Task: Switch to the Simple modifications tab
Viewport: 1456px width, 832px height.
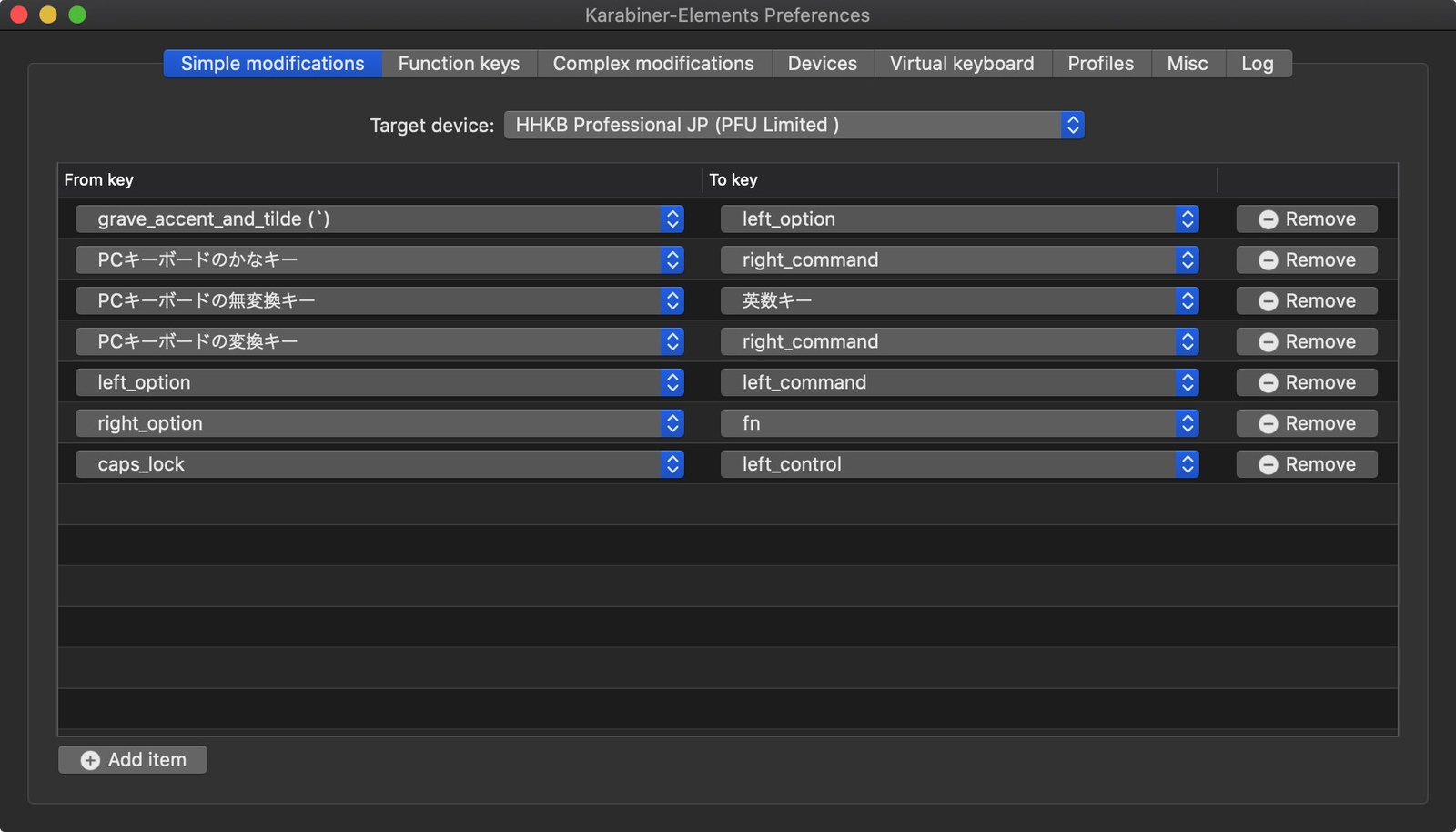Action: pyautogui.click(x=272, y=64)
